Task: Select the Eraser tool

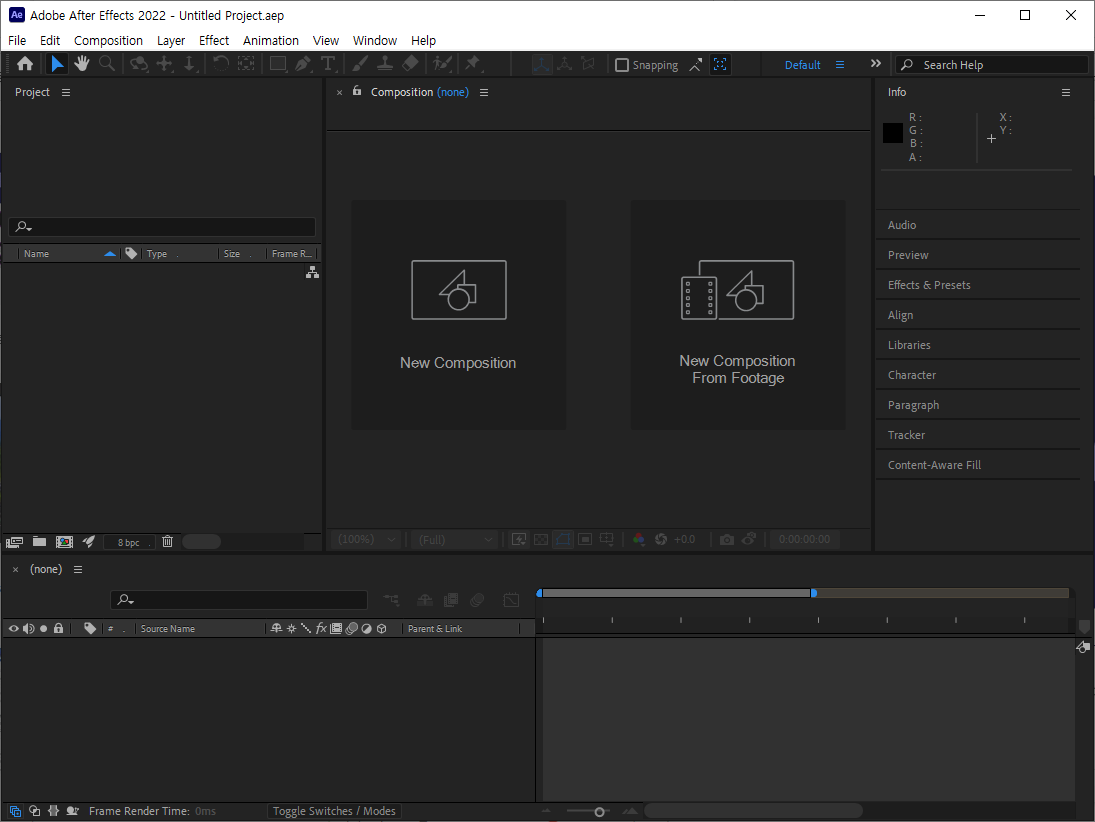Action: coord(410,64)
